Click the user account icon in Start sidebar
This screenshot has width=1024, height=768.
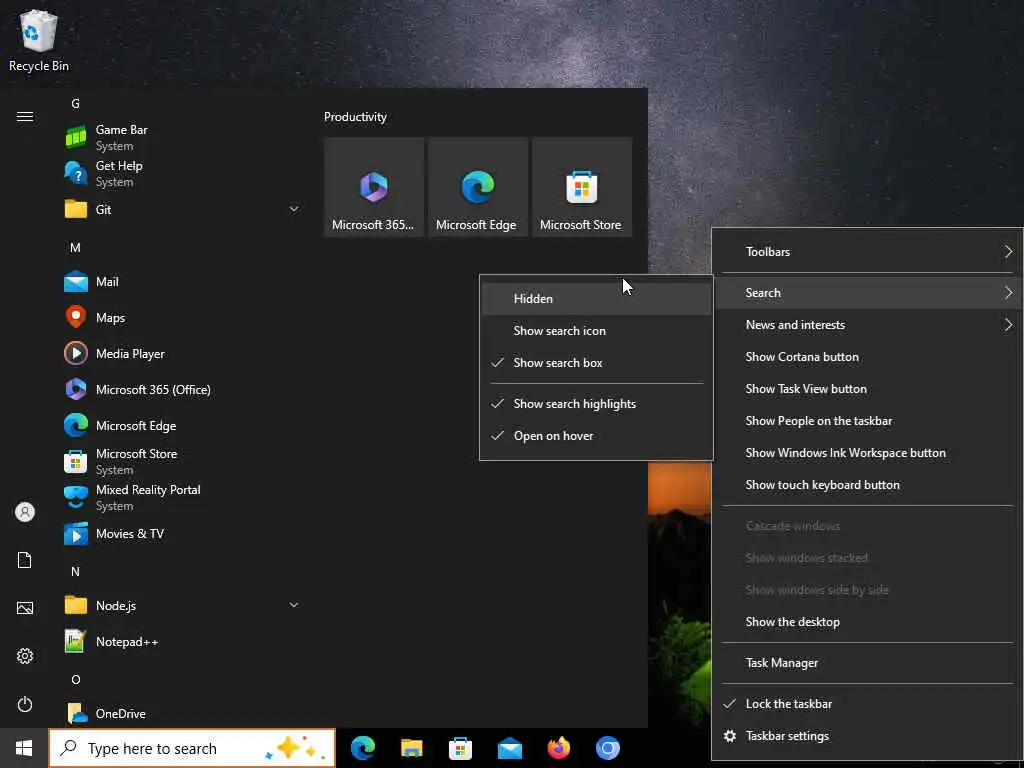25,512
